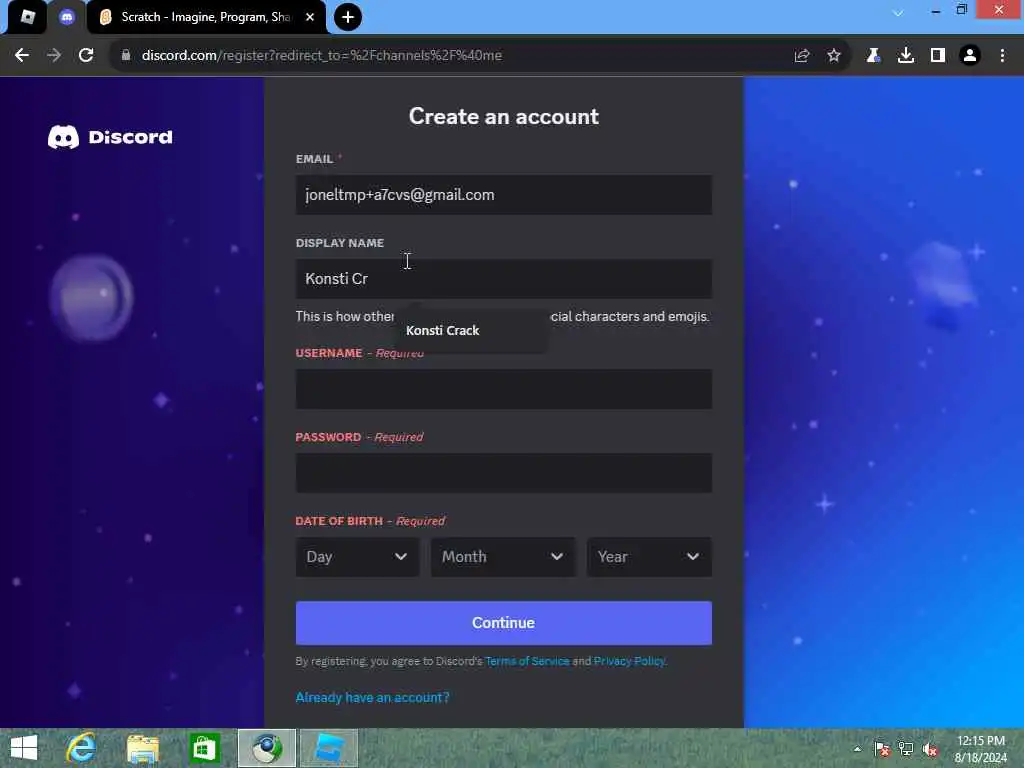Open the Windows Store taskbar icon
The height and width of the screenshot is (768, 1024).
204,748
